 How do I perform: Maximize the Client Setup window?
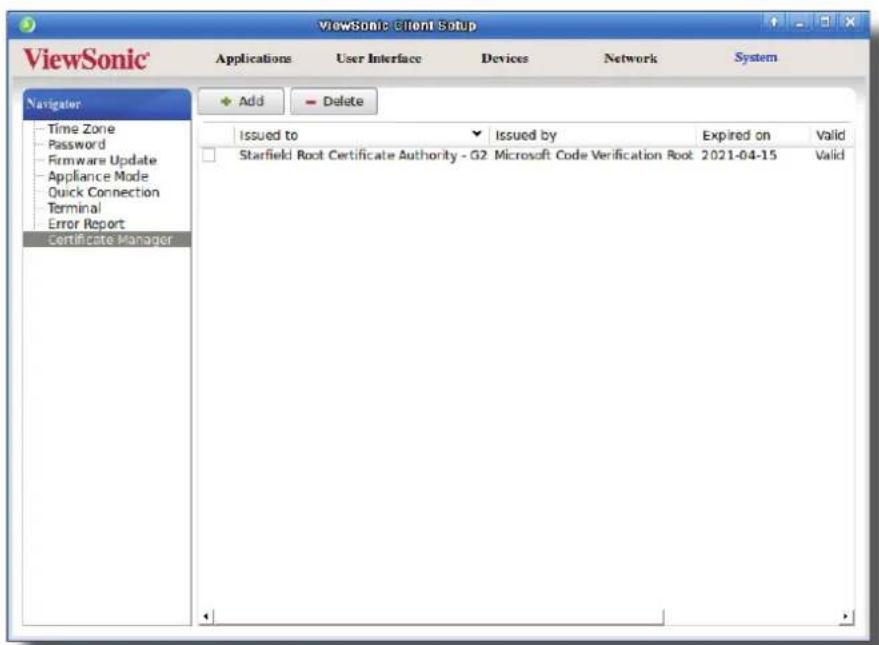coord(825,22)
